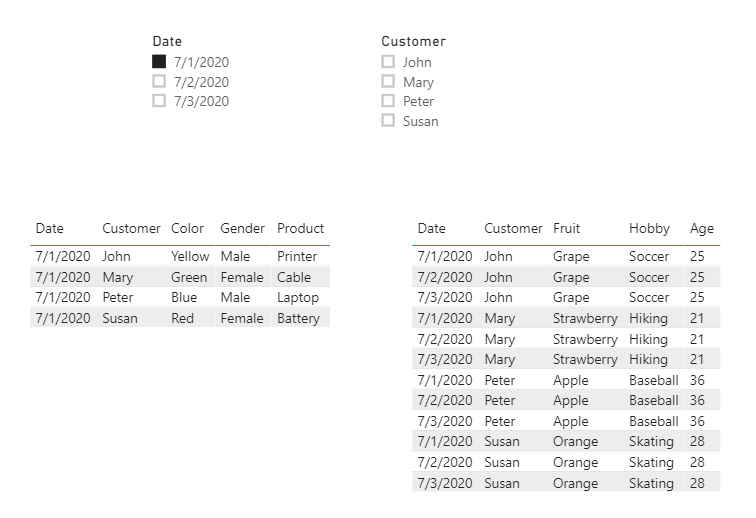The height and width of the screenshot is (518, 756).
Task: Click Orange in Susan's 7/1/2020 row
Action: click(x=576, y=441)
